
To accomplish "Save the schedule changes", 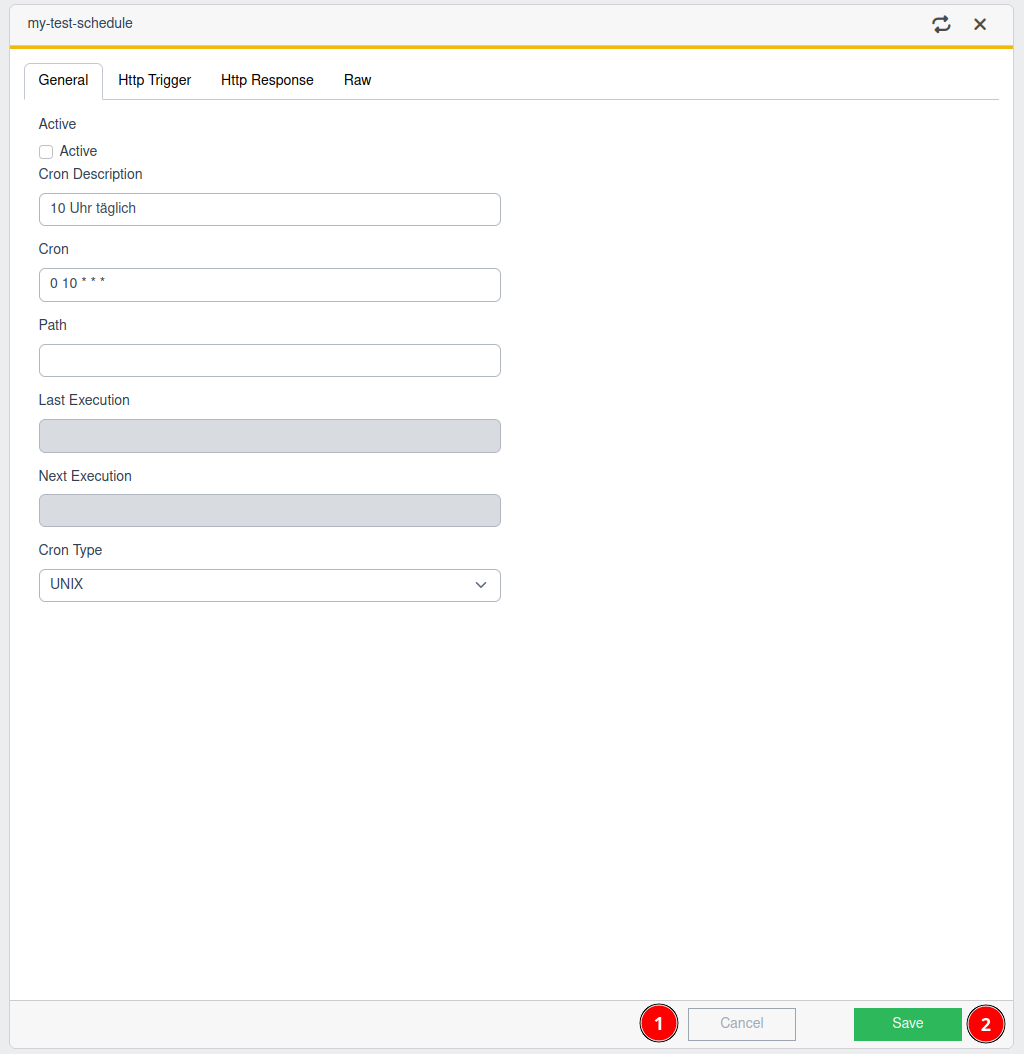I will (x=908, y=1024).
